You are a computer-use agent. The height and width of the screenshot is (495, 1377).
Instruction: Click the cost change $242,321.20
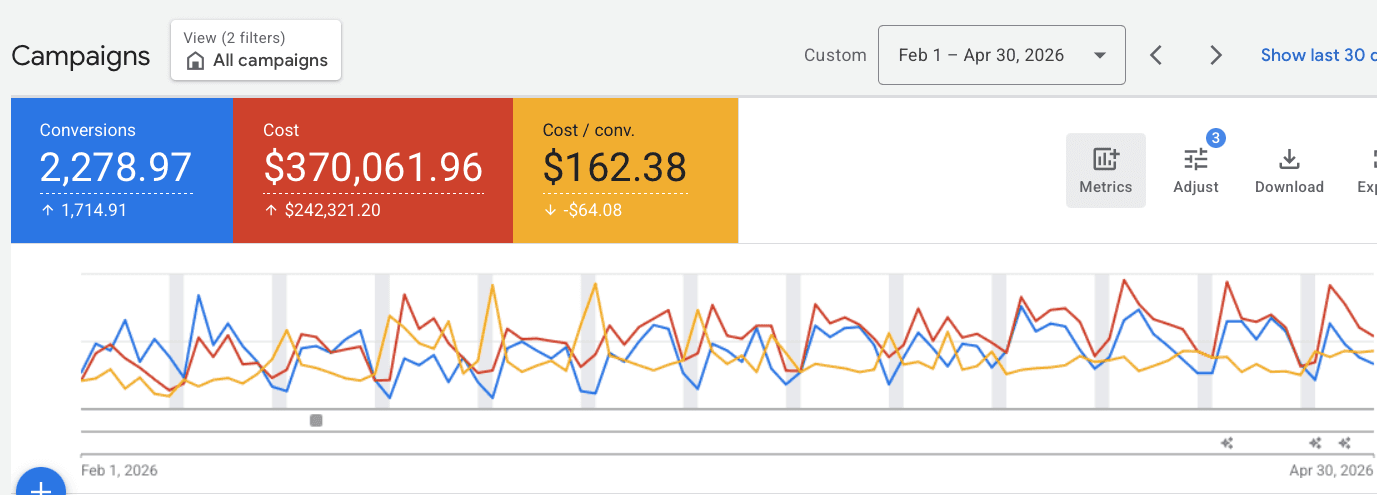click(332, 210)
